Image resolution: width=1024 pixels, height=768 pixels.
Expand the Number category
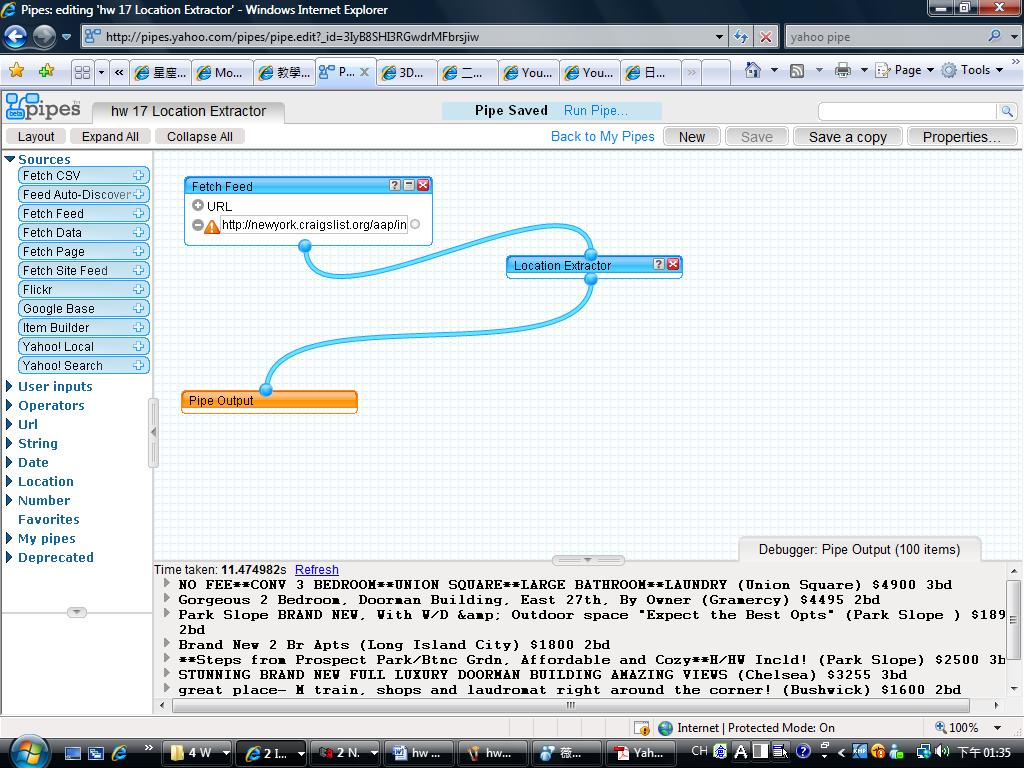click(x=9, y=500)
